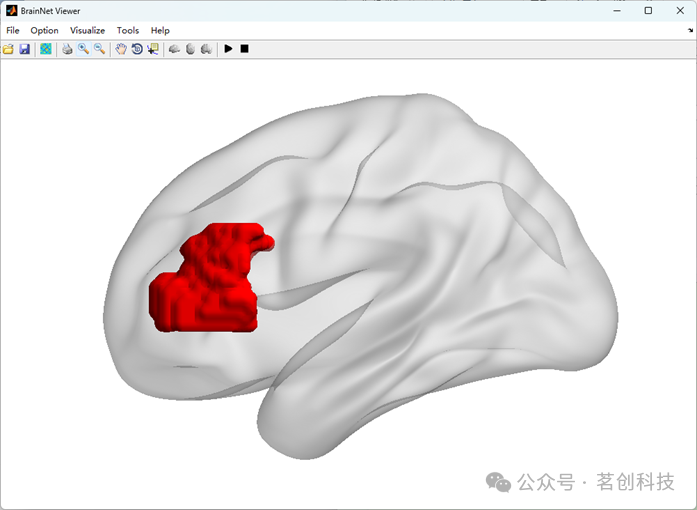Switch to axial brain view icon

point(190,49)
